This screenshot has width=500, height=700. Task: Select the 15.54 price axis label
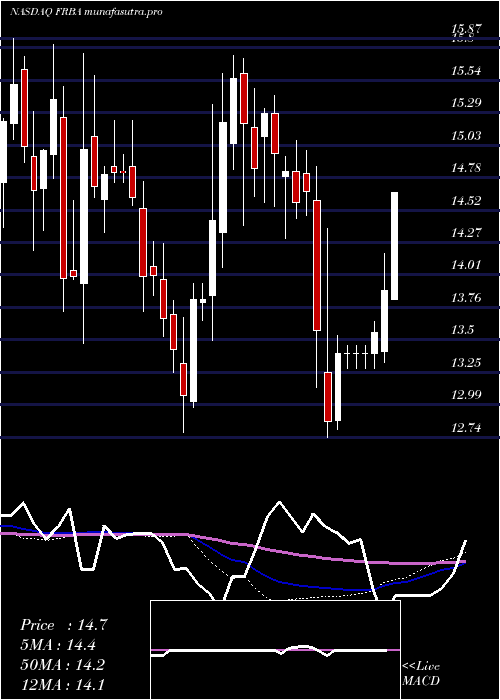[x=466, y=71]
